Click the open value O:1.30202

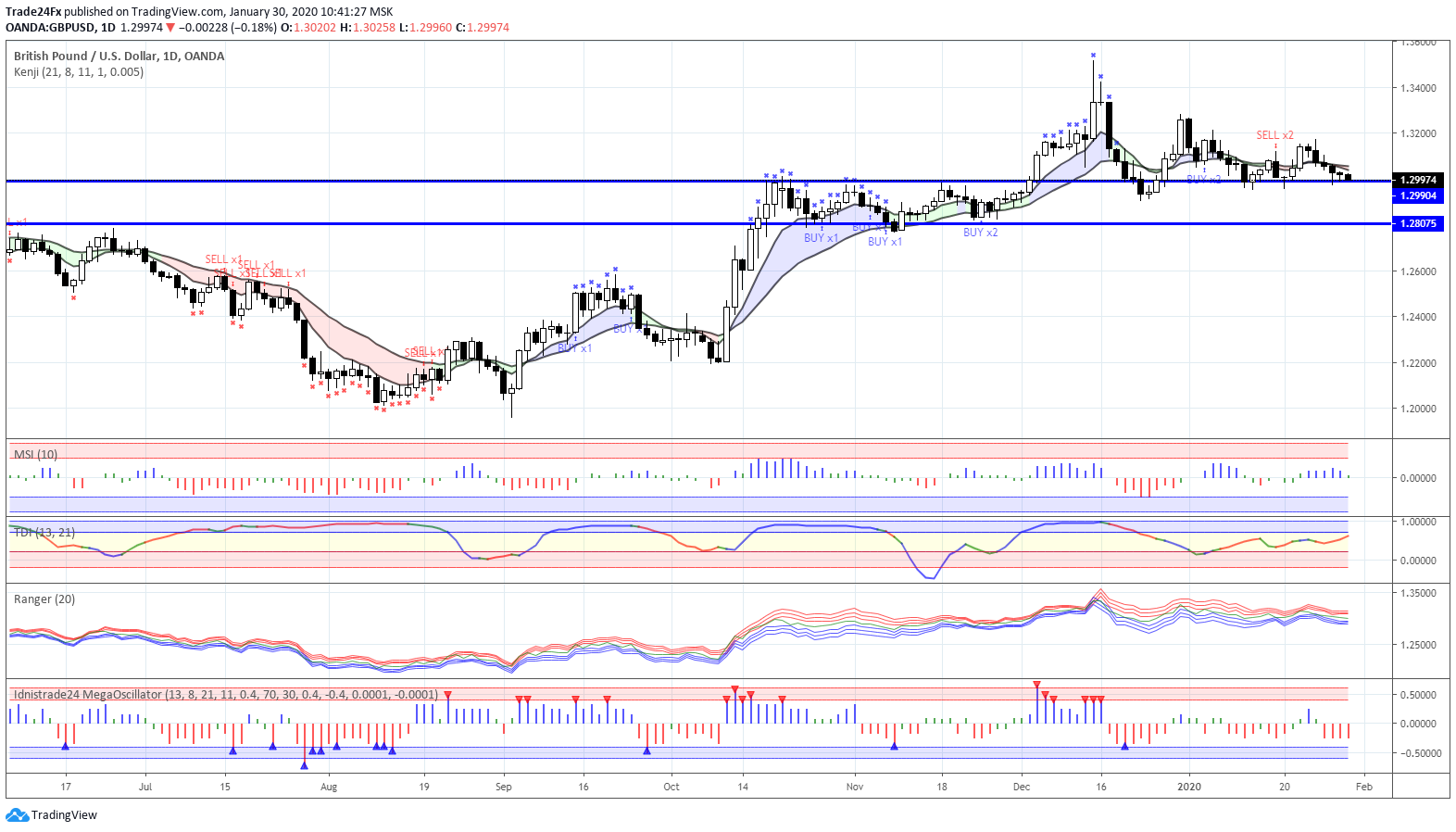pos(308,28)
